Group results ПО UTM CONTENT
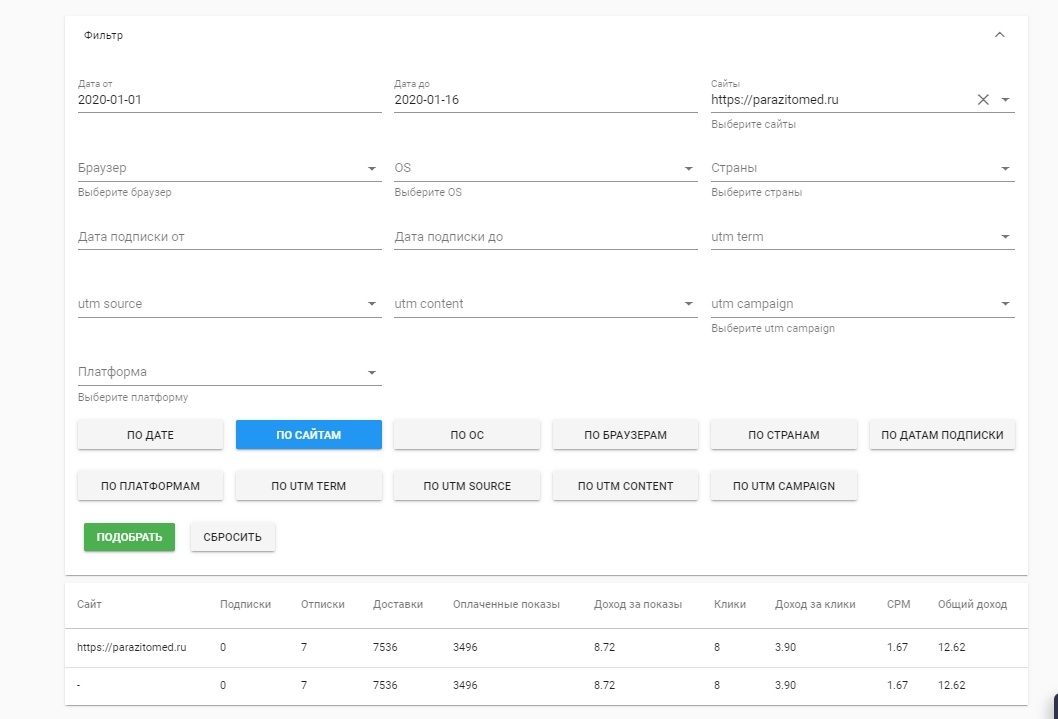 click(625, 486)
